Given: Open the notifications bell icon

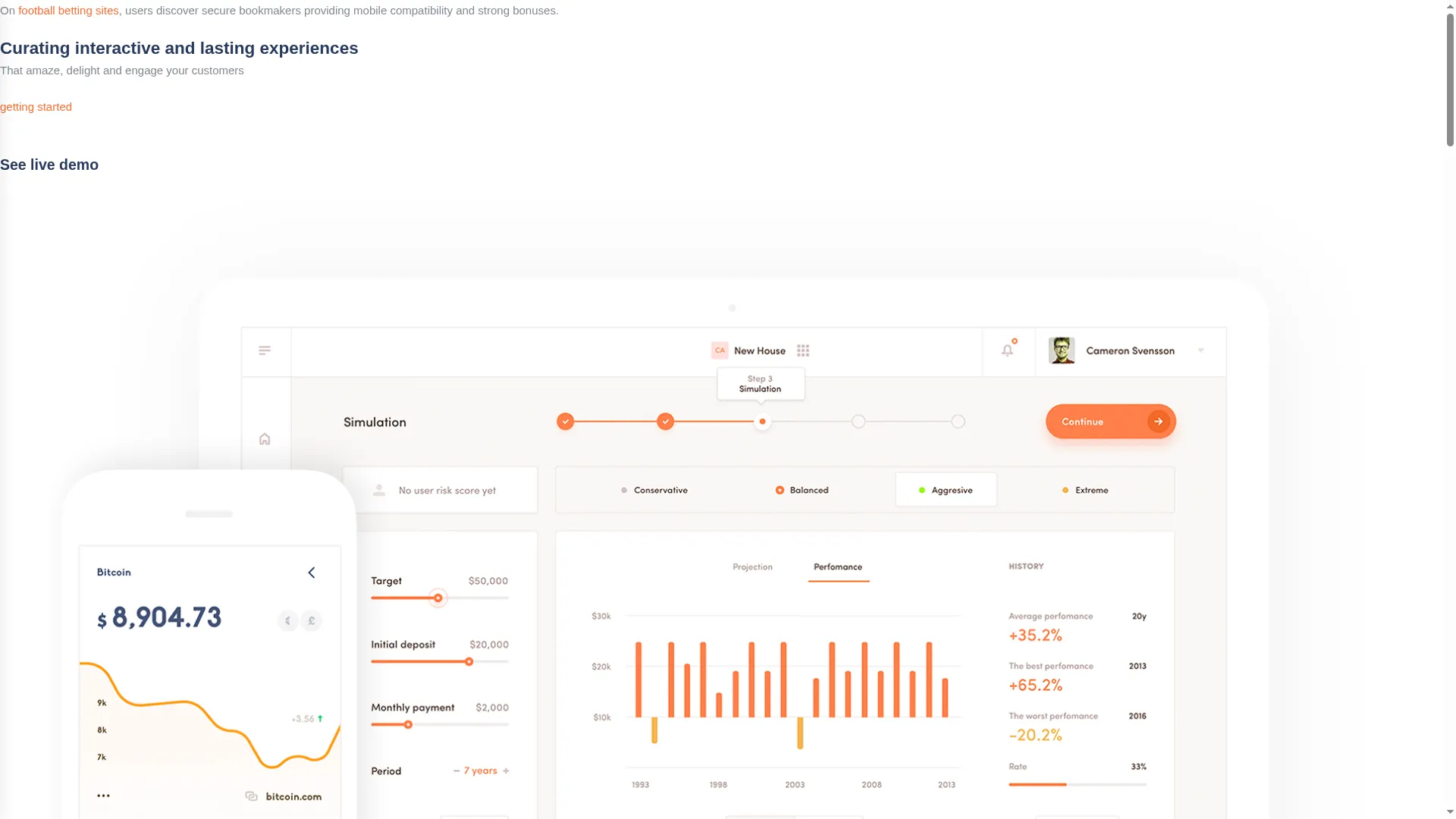Looking at the screenshot, I should click(1008, 350).
